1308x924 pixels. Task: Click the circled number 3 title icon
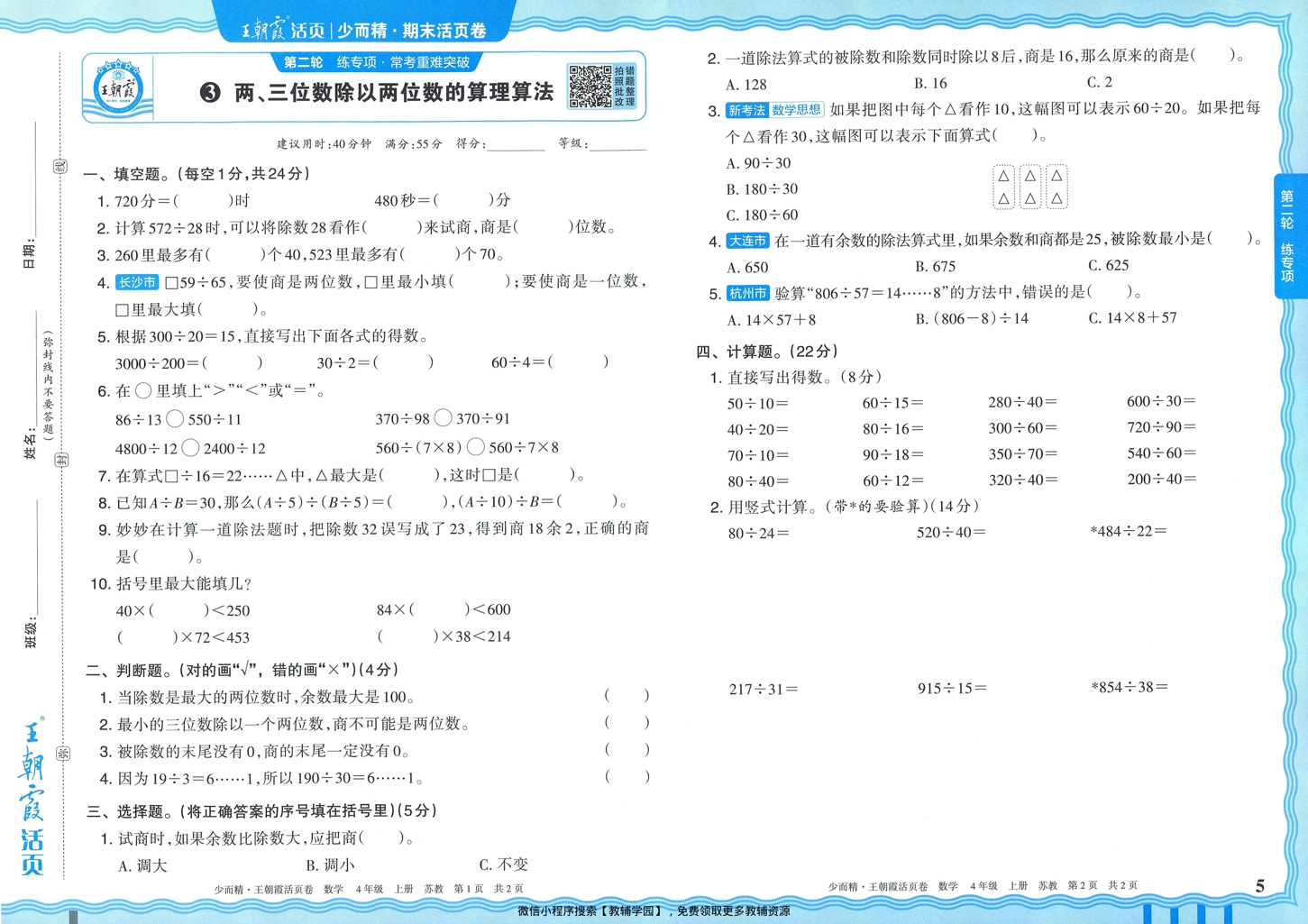tap(208, 93)
